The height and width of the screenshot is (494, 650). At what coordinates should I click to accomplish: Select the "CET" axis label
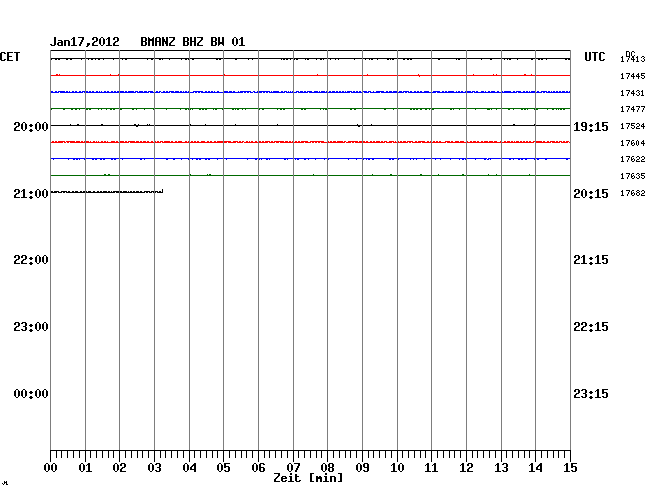10,57
